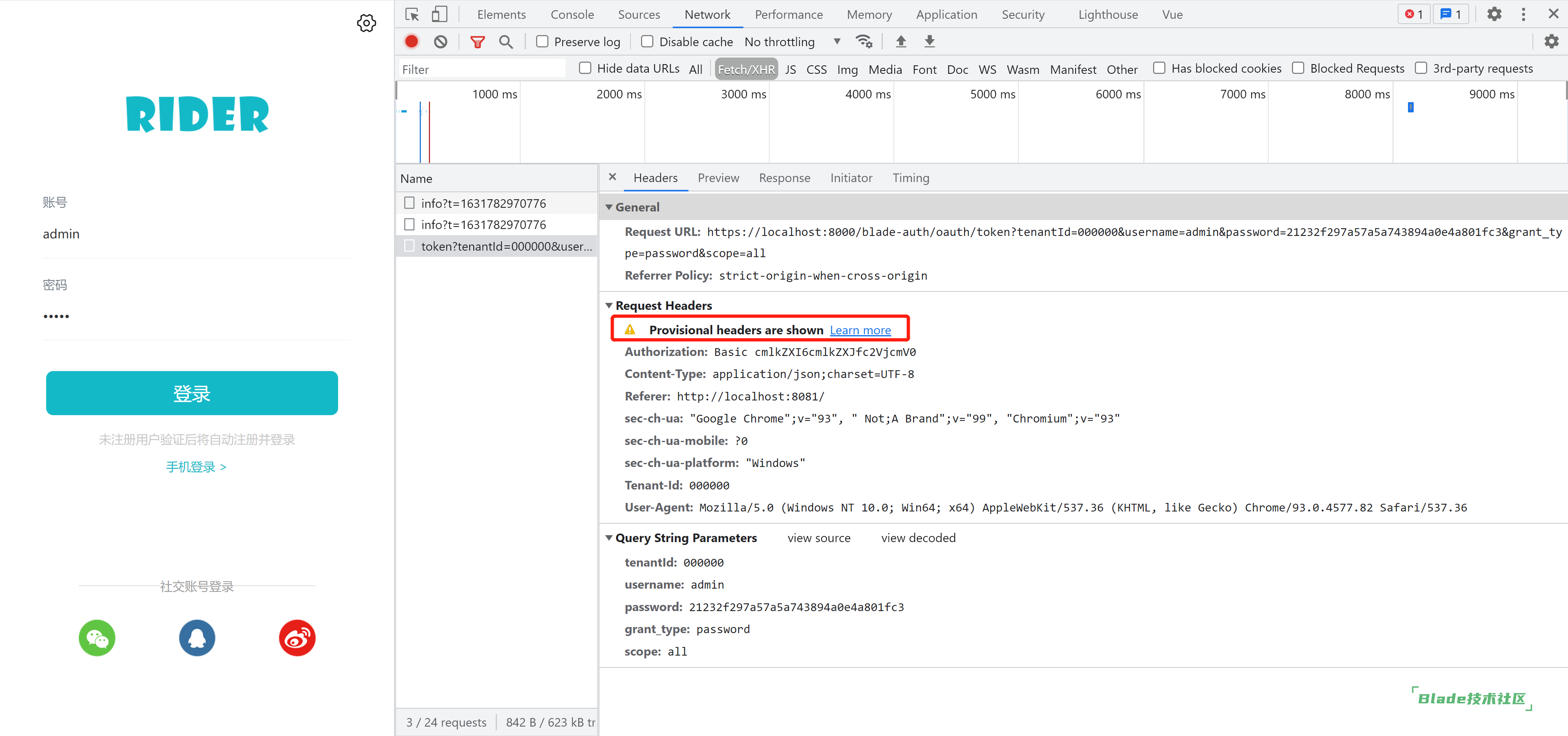Click the 登录 login button
The image size is (1568, 736).
pos(192,393)
